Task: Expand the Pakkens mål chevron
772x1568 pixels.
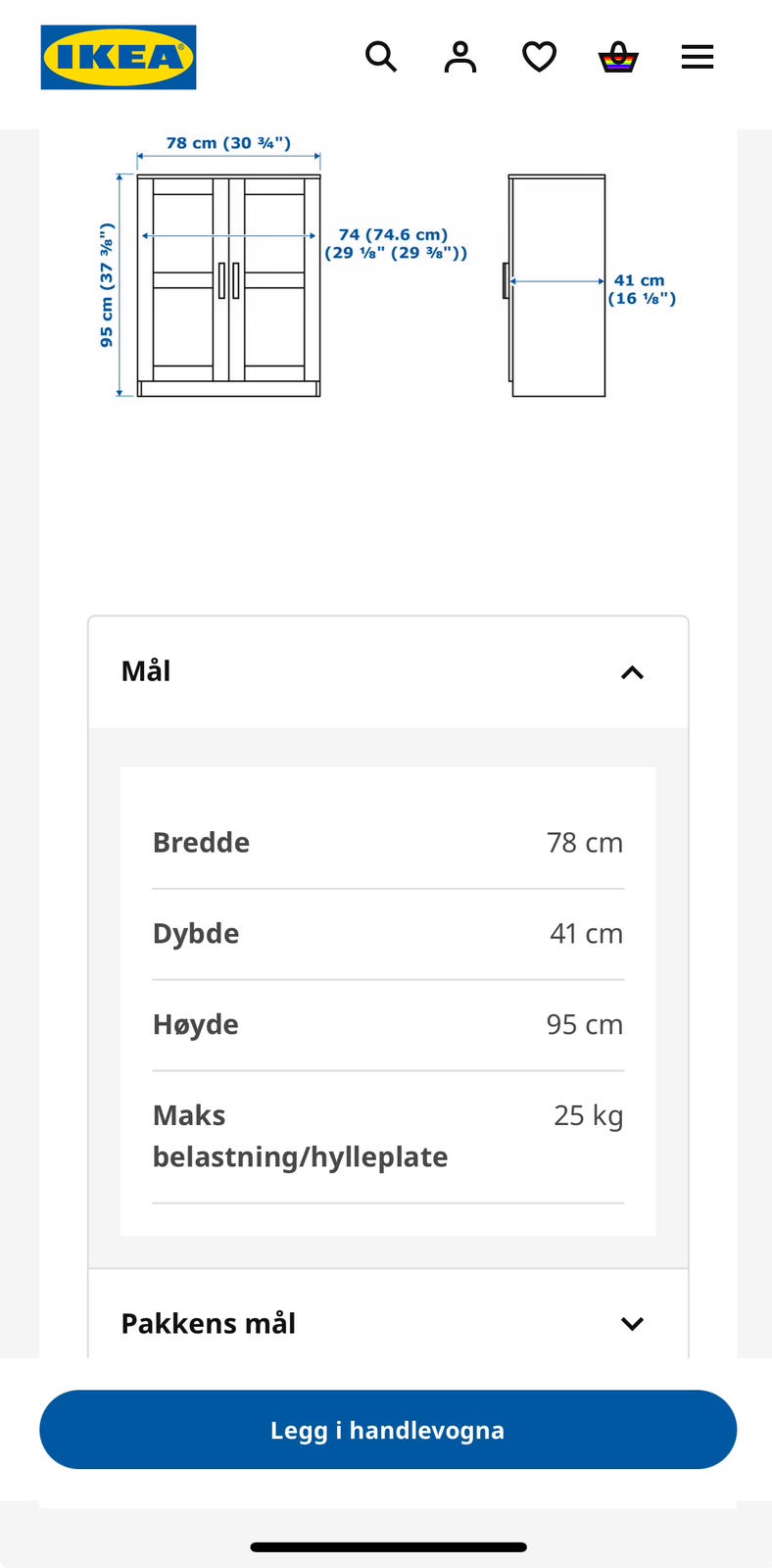Action: (633, 1324)
